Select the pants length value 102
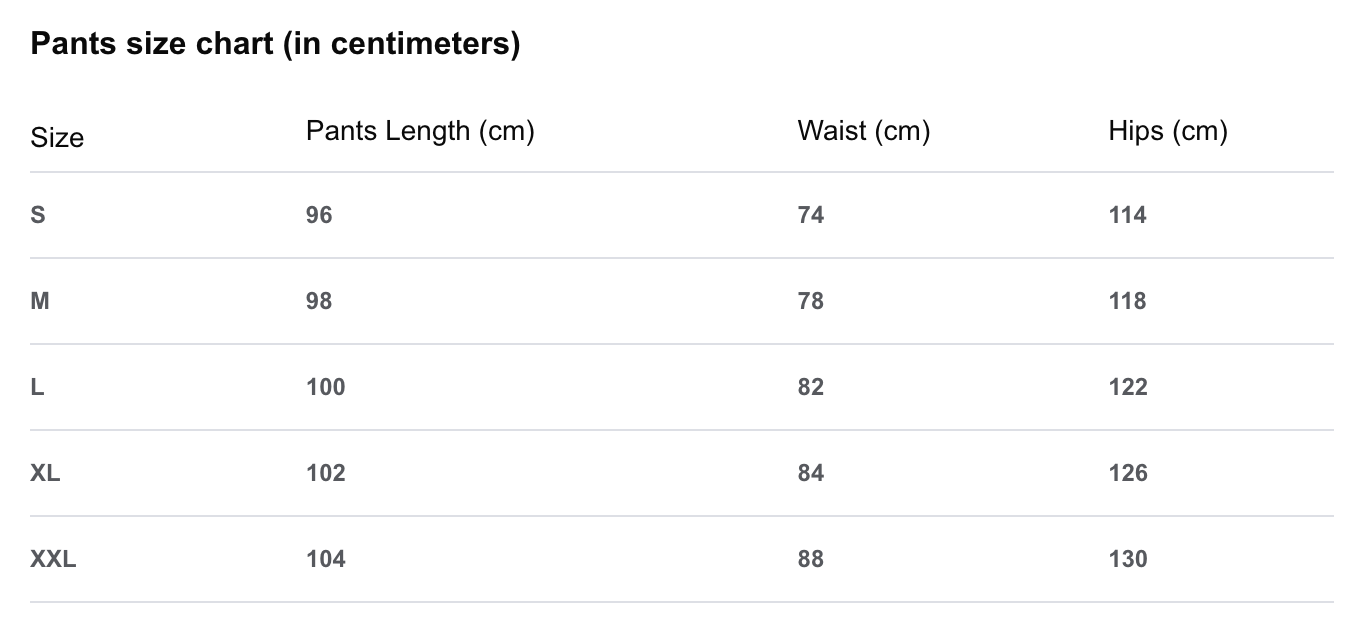The height and width of the screenshot is (636, 1358). click(326, 473)
